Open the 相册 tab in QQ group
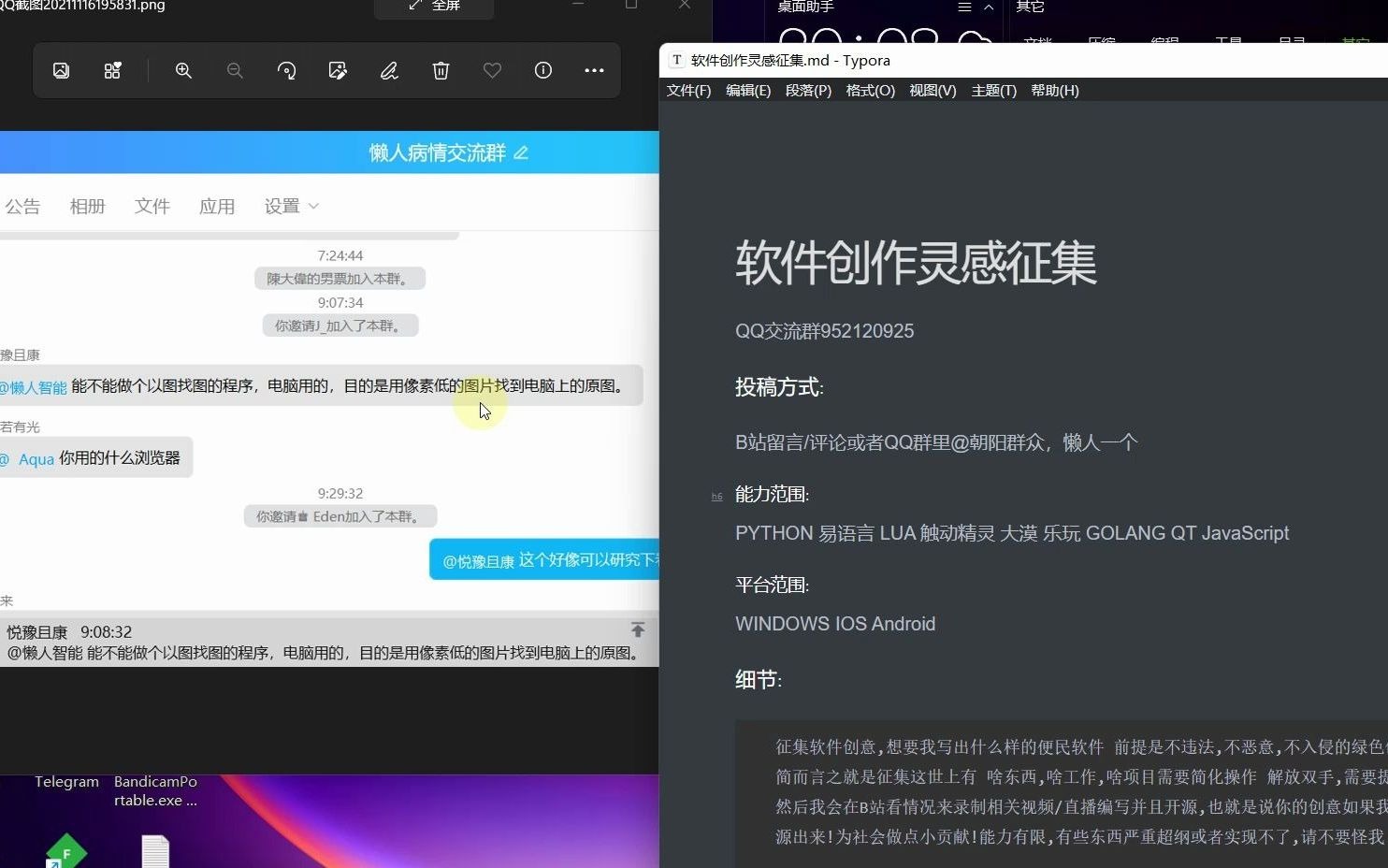Image resolution: width=1388 pixels, height=868 pixels. (x=87, y=206)
